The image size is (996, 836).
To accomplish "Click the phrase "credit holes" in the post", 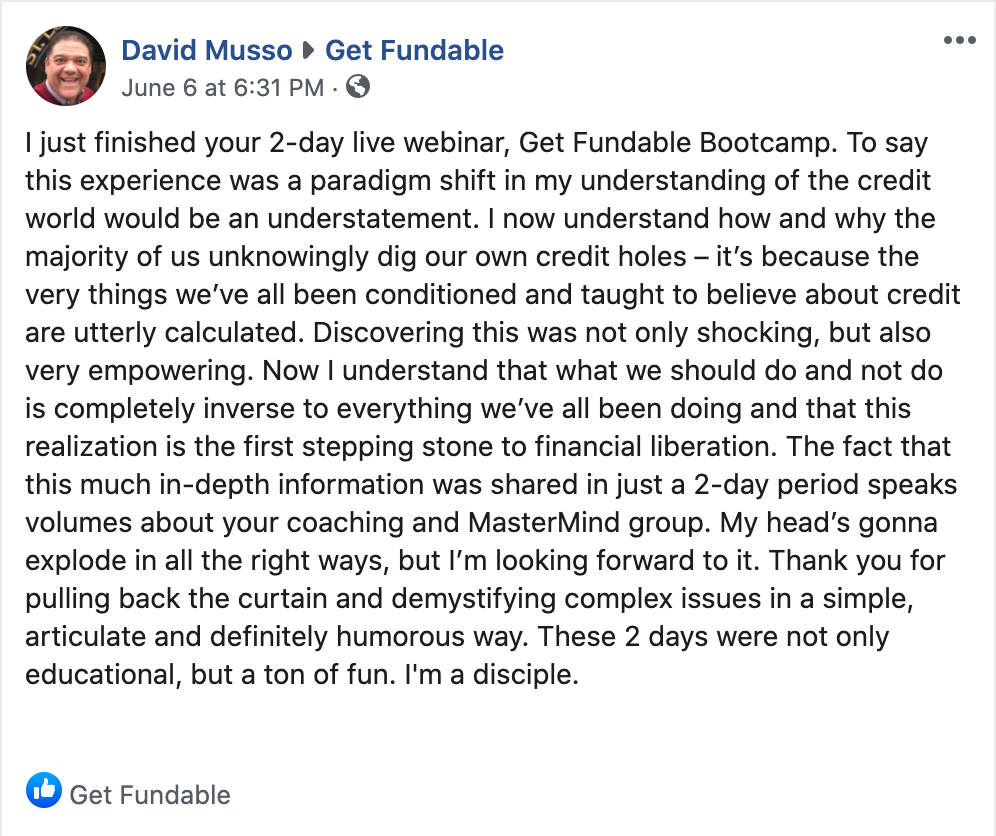I will pos(611,257).
